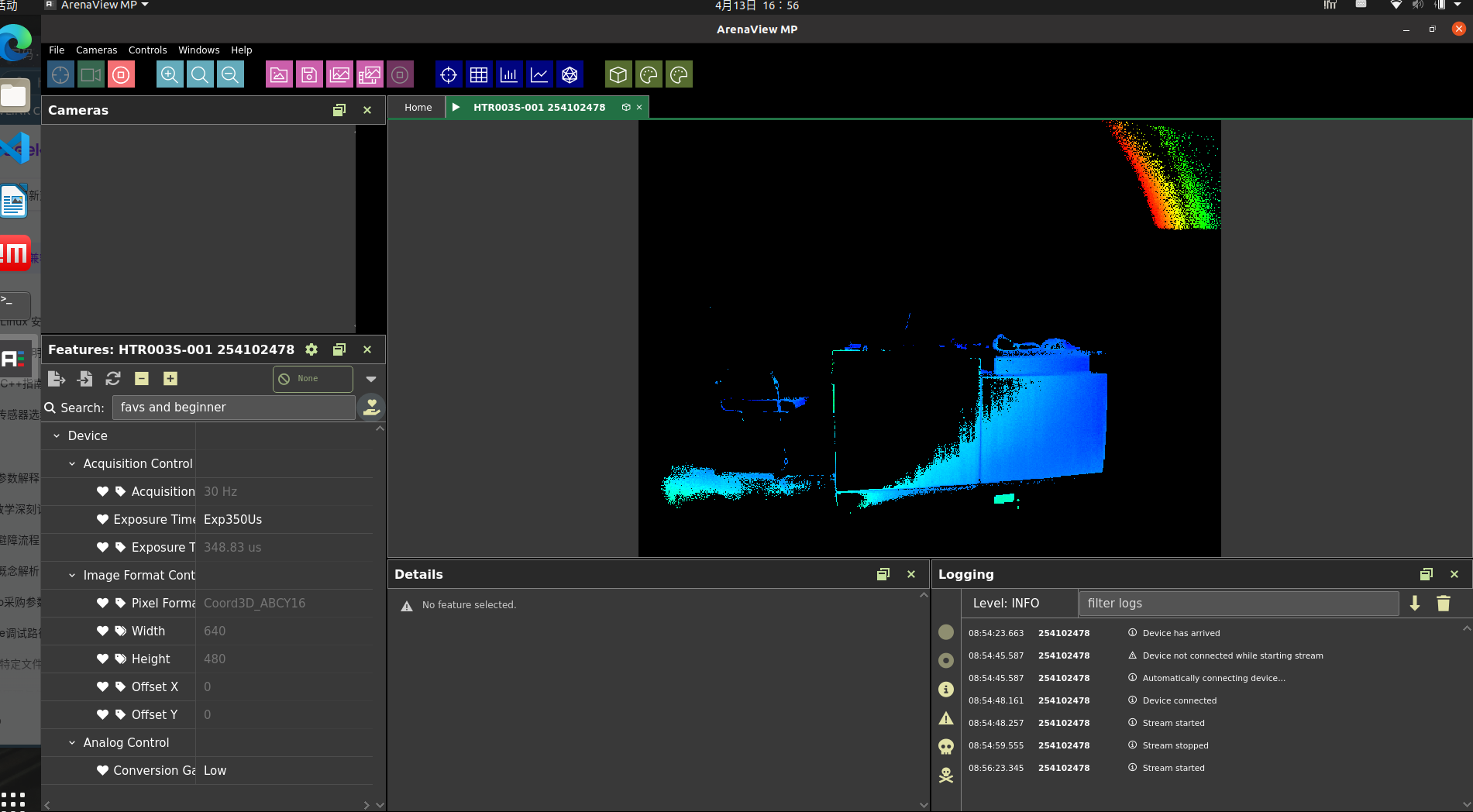This screenshot has height=812, width=1473.
Task: Open the blue line graph icon
Action: [x=539, y=75]
